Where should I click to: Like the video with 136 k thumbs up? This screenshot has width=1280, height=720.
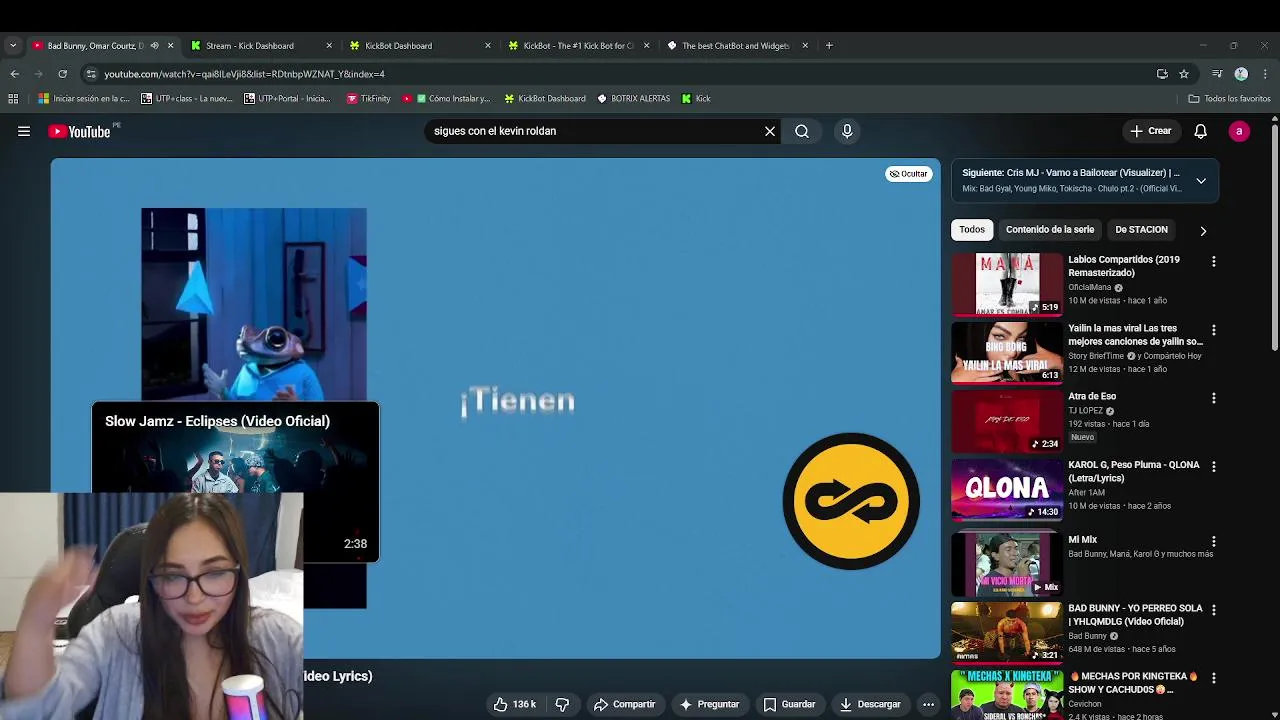(515, 704)
